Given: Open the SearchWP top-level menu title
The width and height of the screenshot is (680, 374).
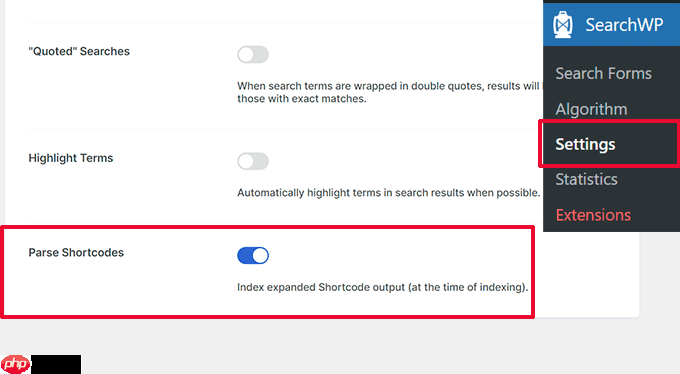Looking at the screenshot, I should pos(624,25).
